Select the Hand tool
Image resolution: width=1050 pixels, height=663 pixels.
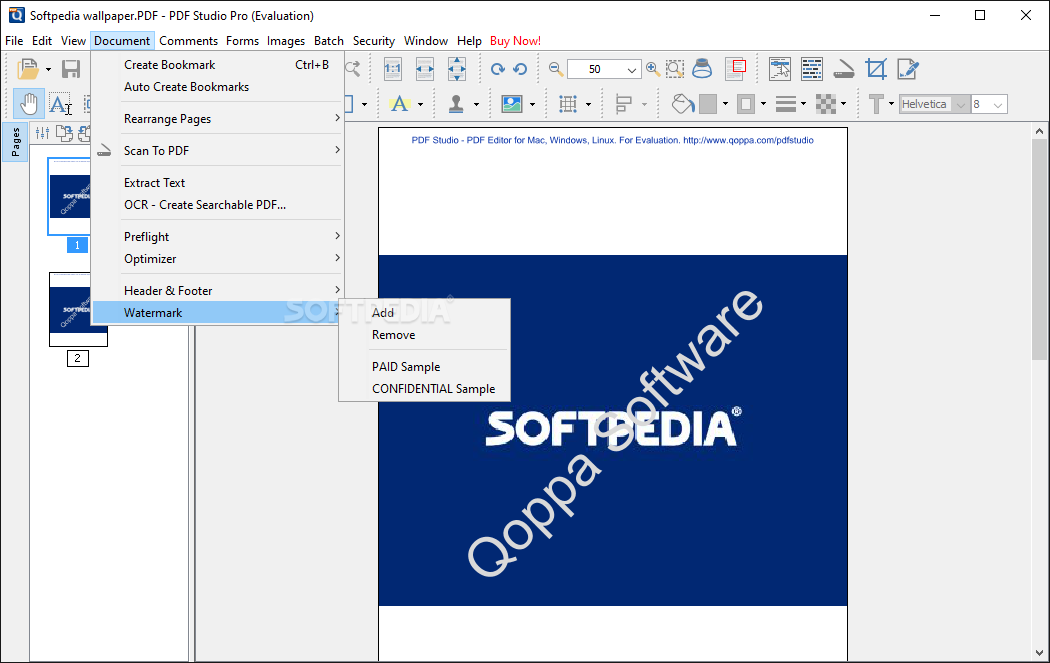(29, 104)
